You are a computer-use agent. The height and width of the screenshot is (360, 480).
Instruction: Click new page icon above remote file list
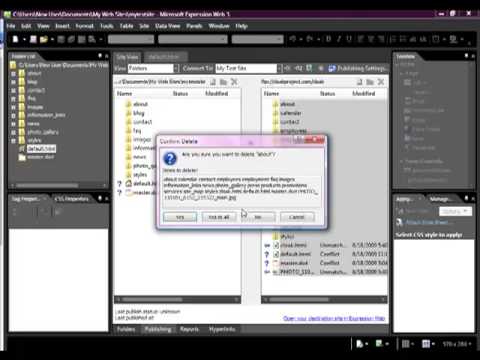[x=359, y=82]
